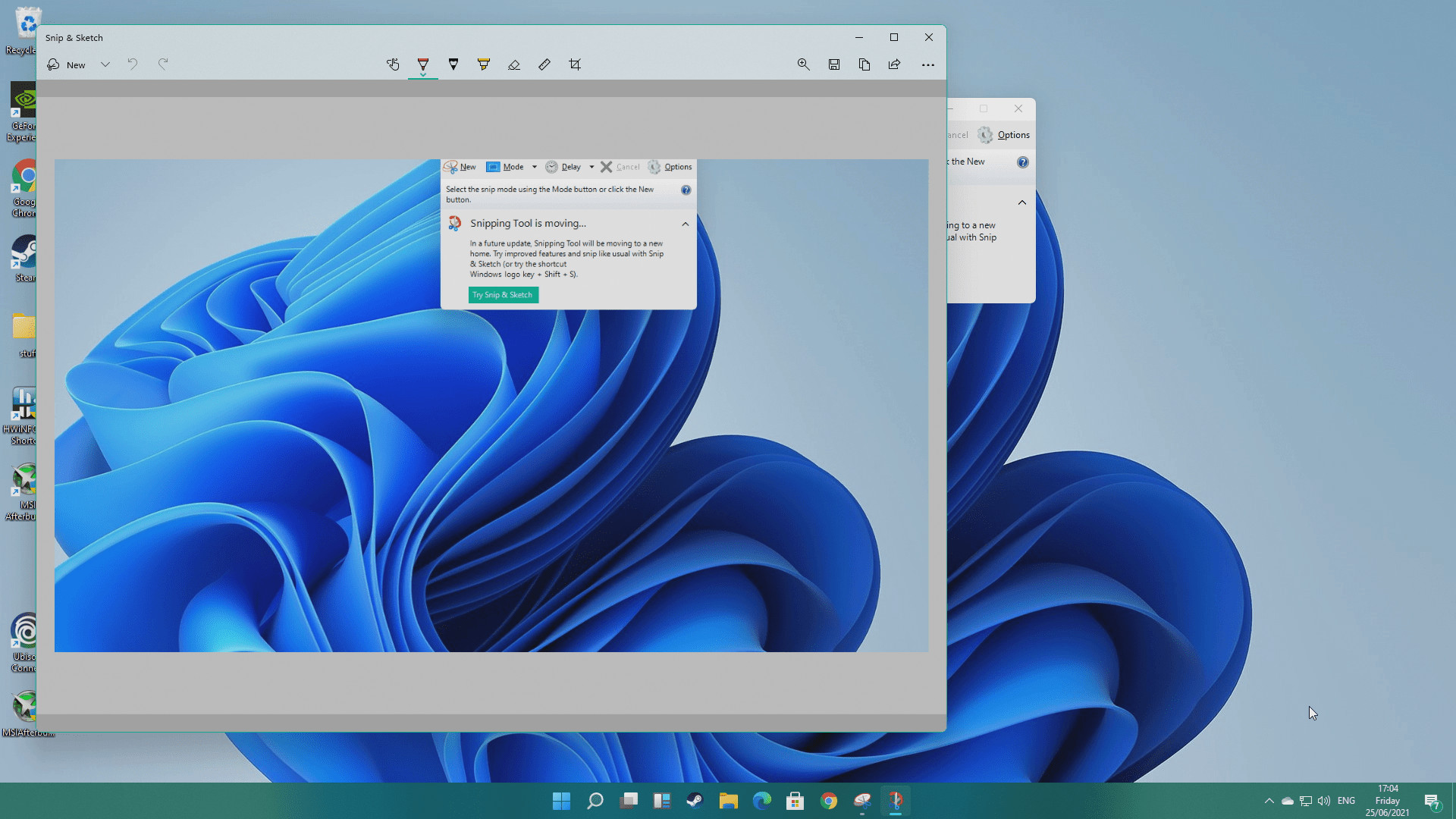The width and height of the screenshot is (1456, 819).
Task: Select the Highlighter tool
Action: click(x=484, y=65)
